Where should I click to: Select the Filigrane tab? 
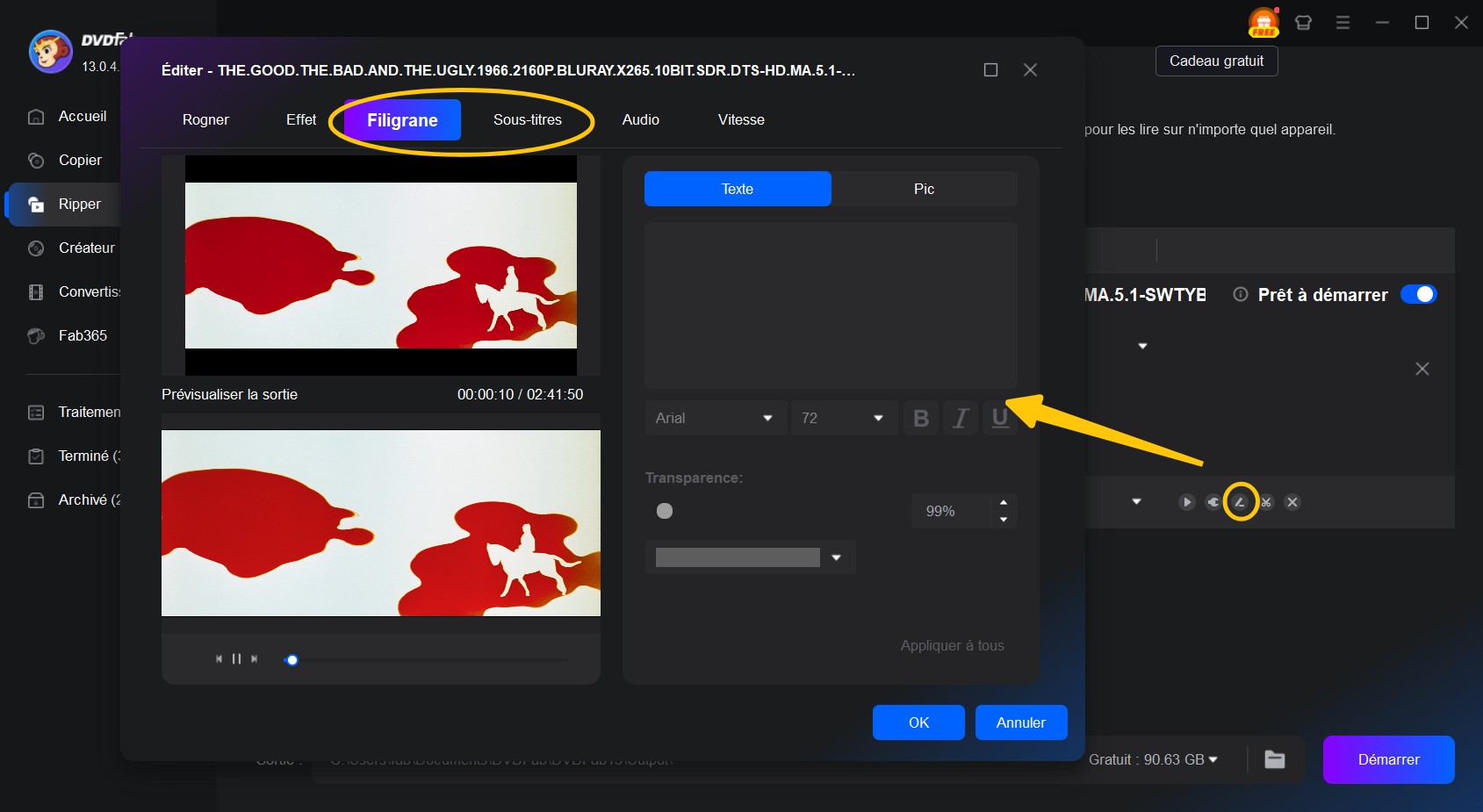click(x=402, y=120)
